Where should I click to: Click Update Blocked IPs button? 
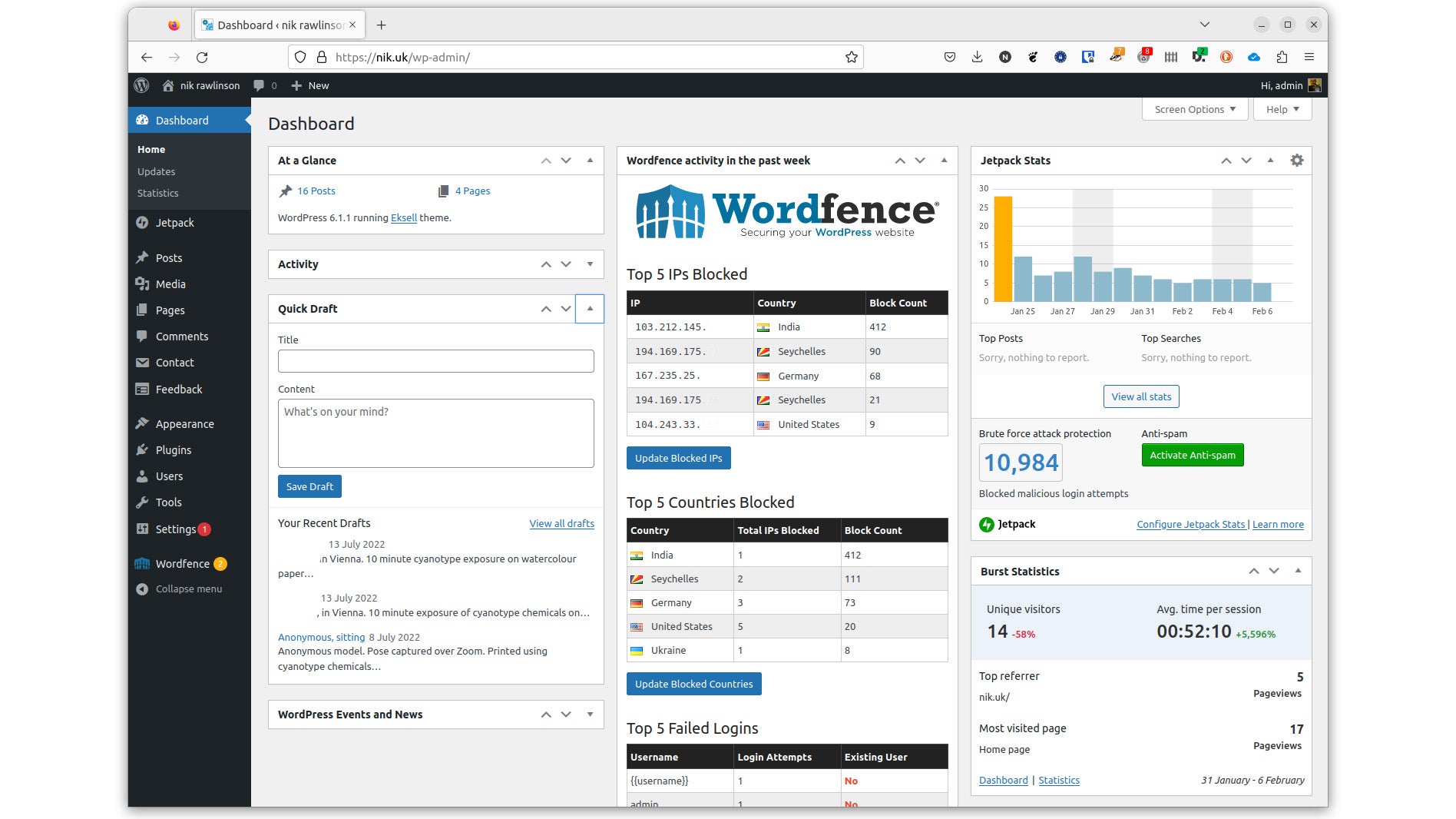tap(679, 459)
